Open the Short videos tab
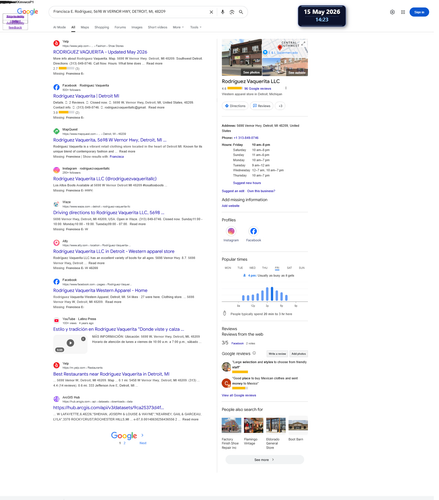Screen dimensions: 439x500 [x=157, y=27]
